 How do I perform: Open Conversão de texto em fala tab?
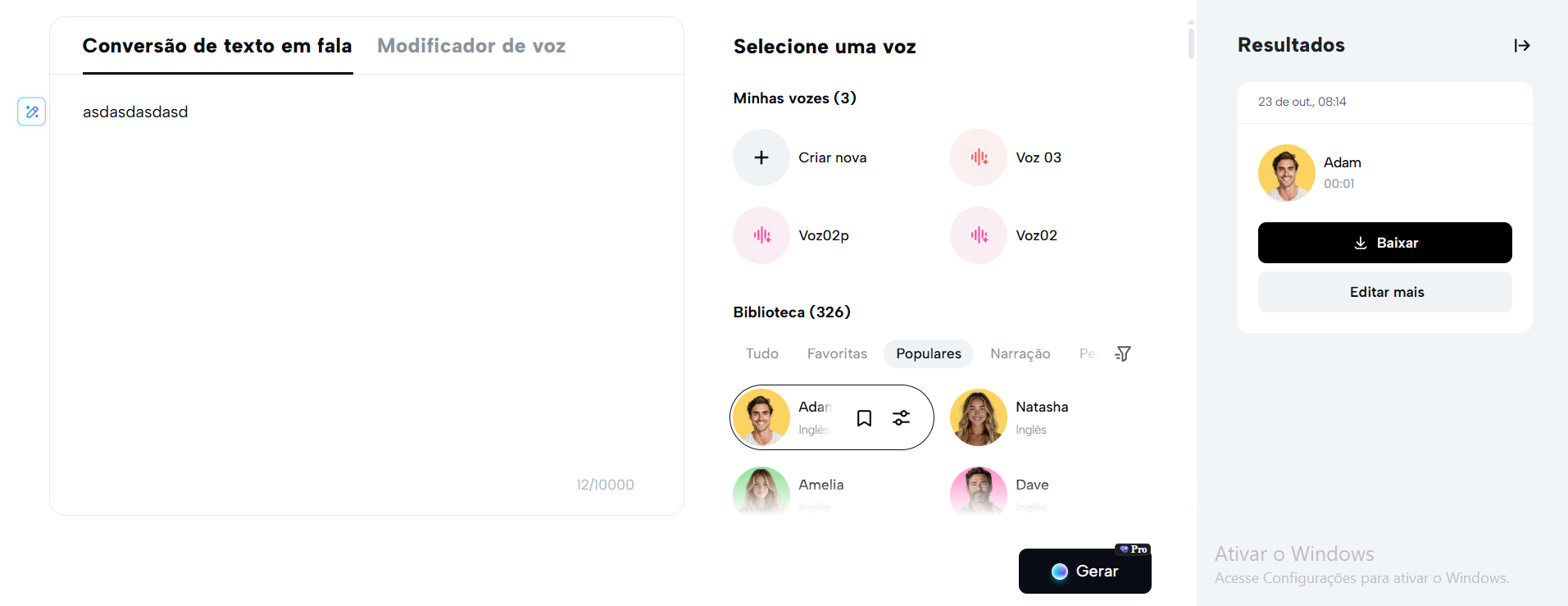pyautogui.click(x=217, y=46)
